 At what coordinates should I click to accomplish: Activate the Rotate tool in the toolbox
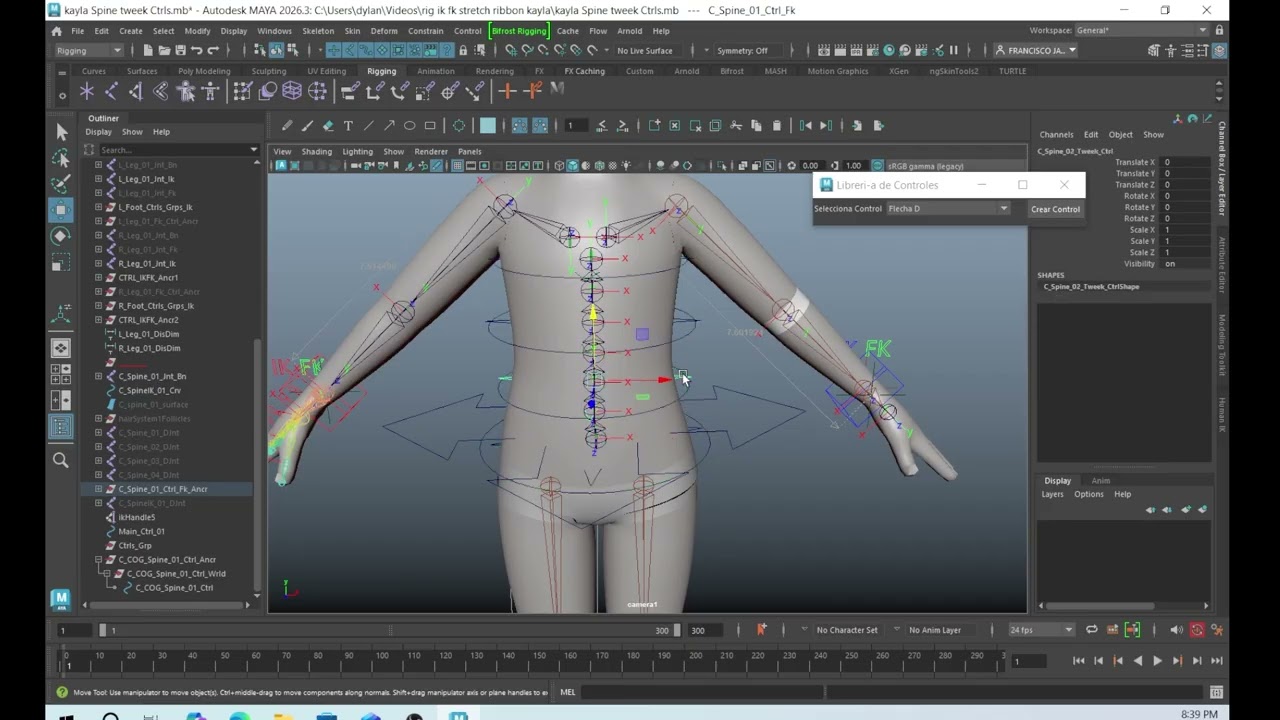(61, 236)
